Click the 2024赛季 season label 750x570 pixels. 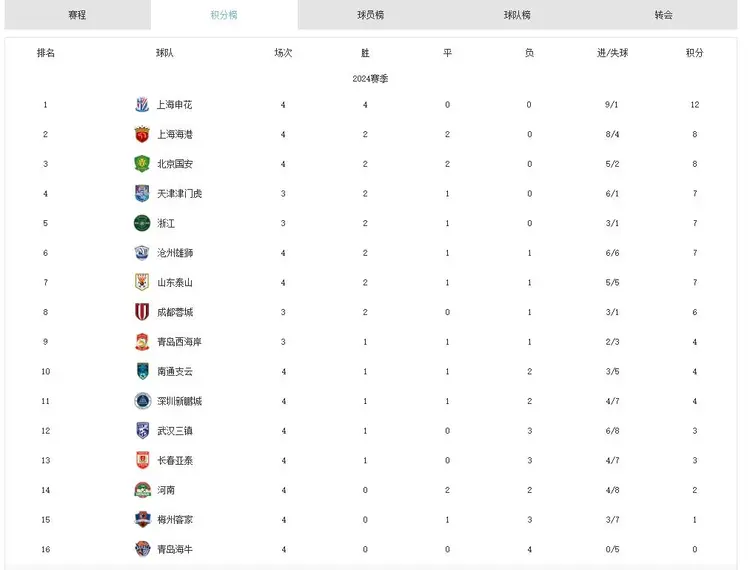pyautogui.click(x=370, y=78)
